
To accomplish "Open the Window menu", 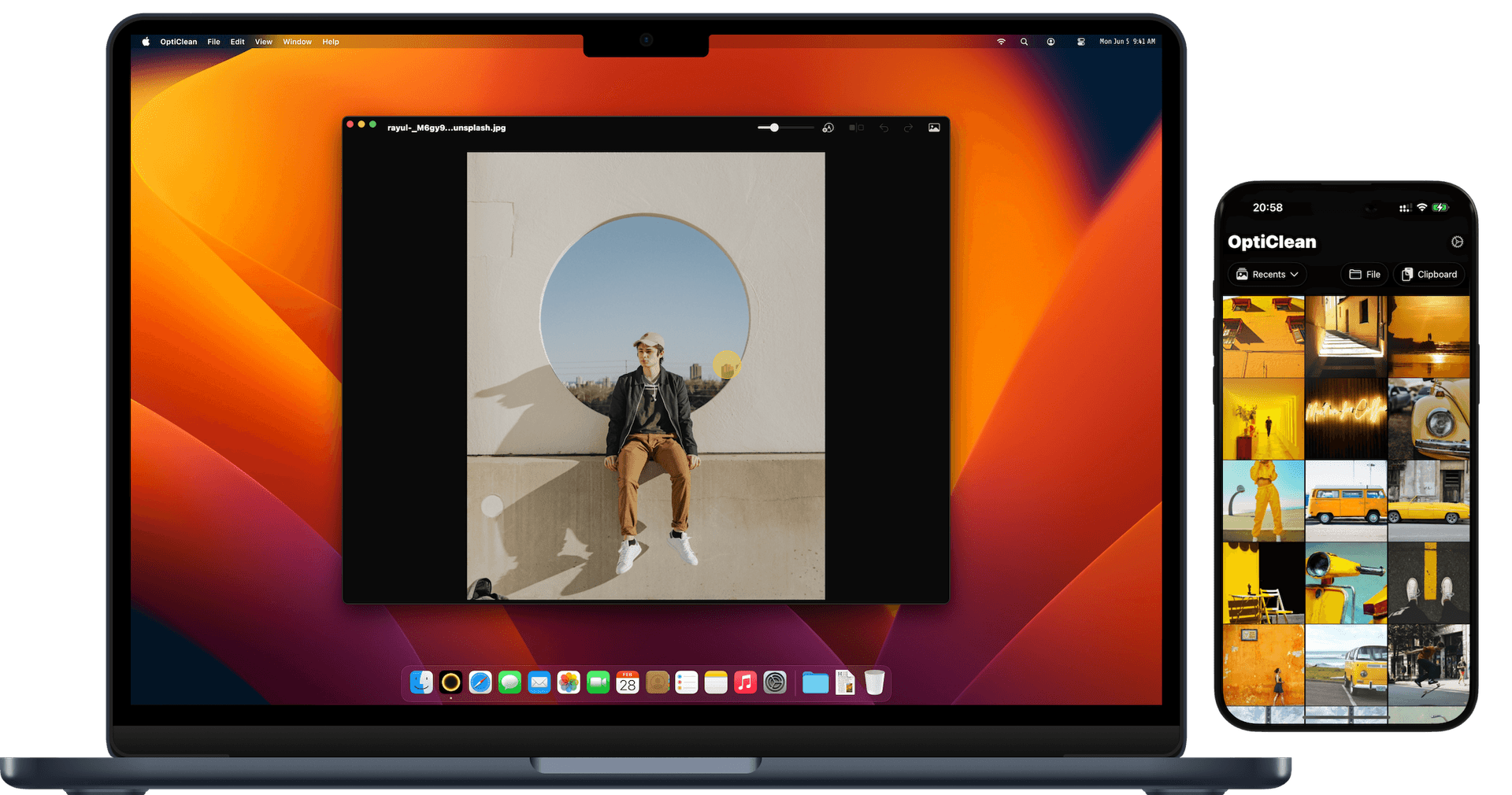I will (x=298, y=42).
